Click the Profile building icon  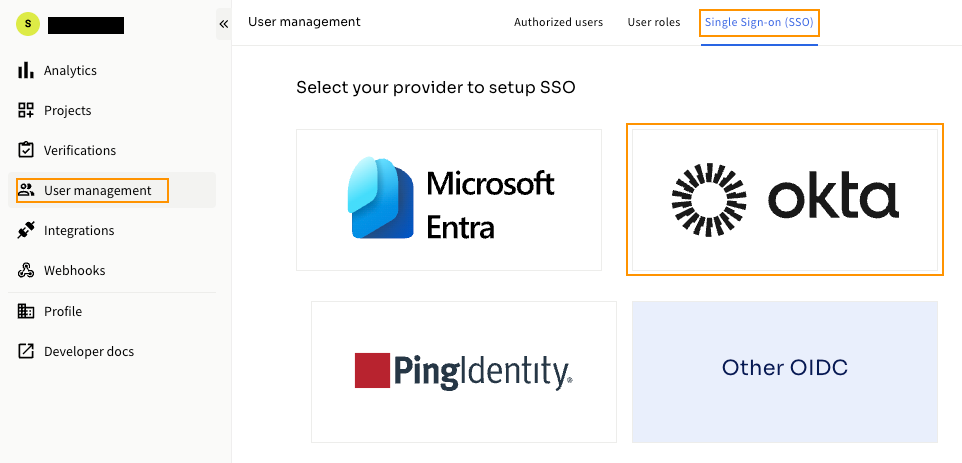[x=26, y=311]
